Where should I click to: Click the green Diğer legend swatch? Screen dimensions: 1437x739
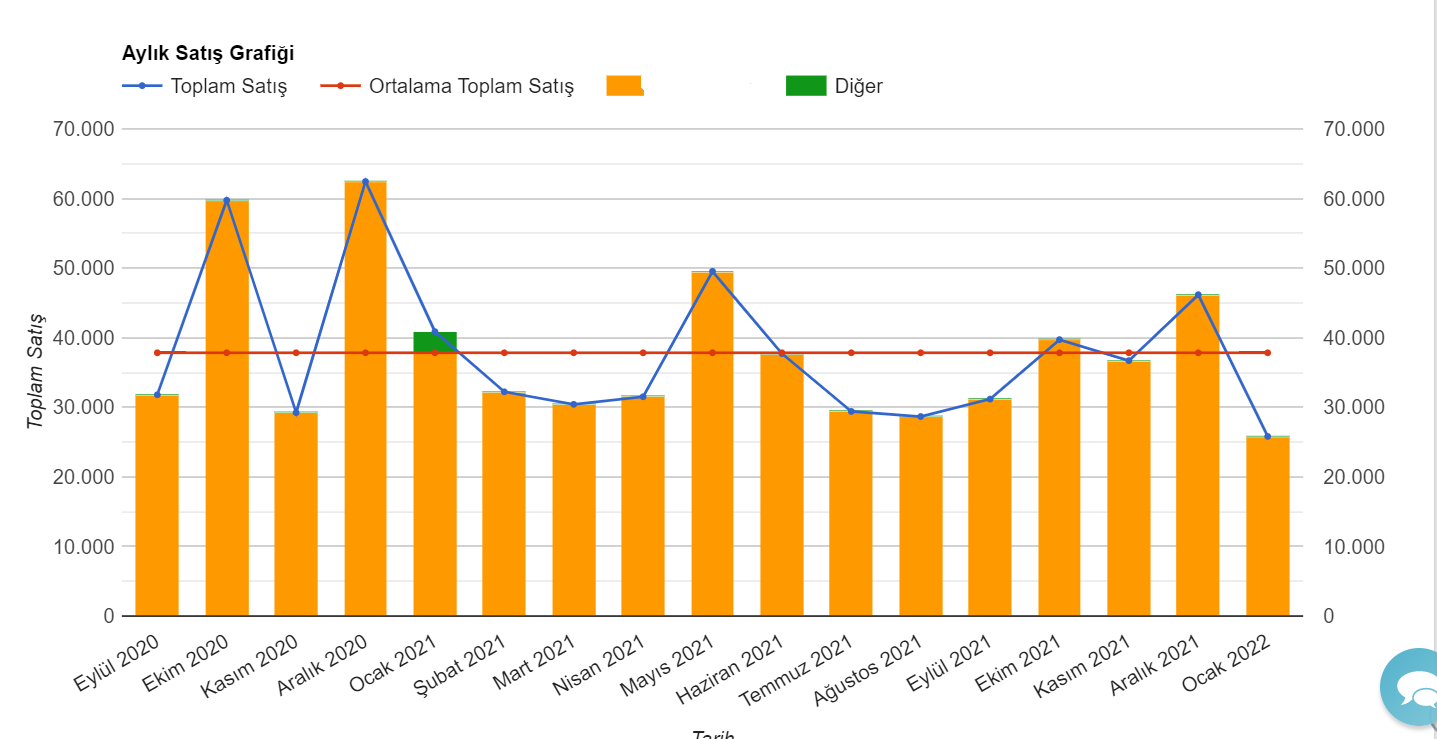(806, 86)
